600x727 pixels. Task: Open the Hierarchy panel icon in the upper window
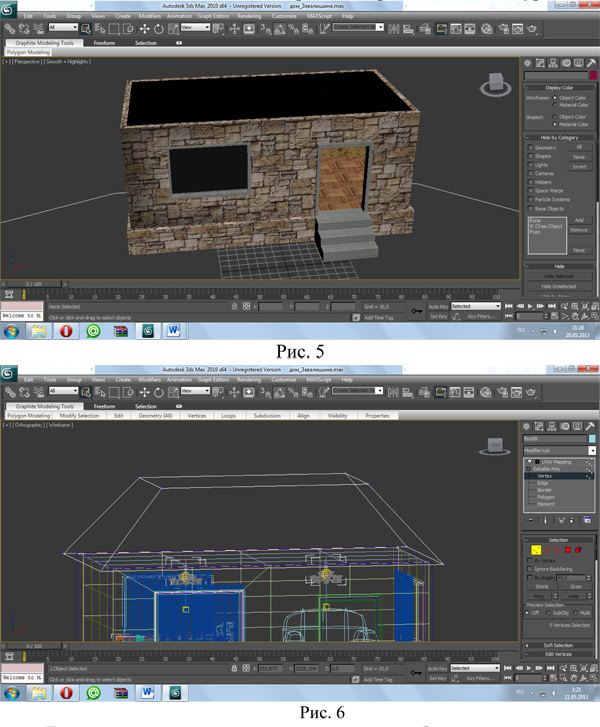[553, 63]
